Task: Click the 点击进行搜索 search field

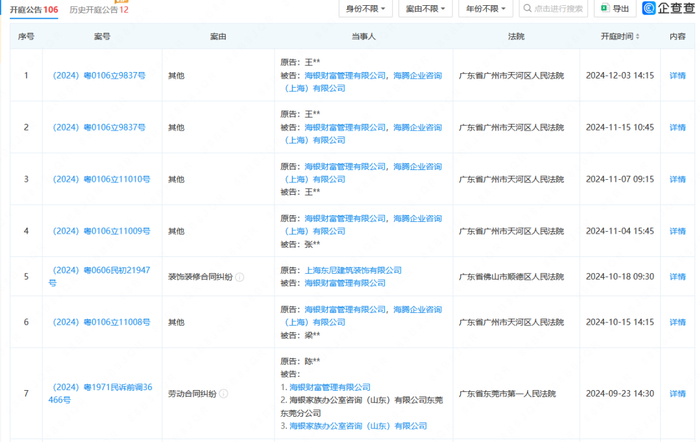Action: pos(560,9)
